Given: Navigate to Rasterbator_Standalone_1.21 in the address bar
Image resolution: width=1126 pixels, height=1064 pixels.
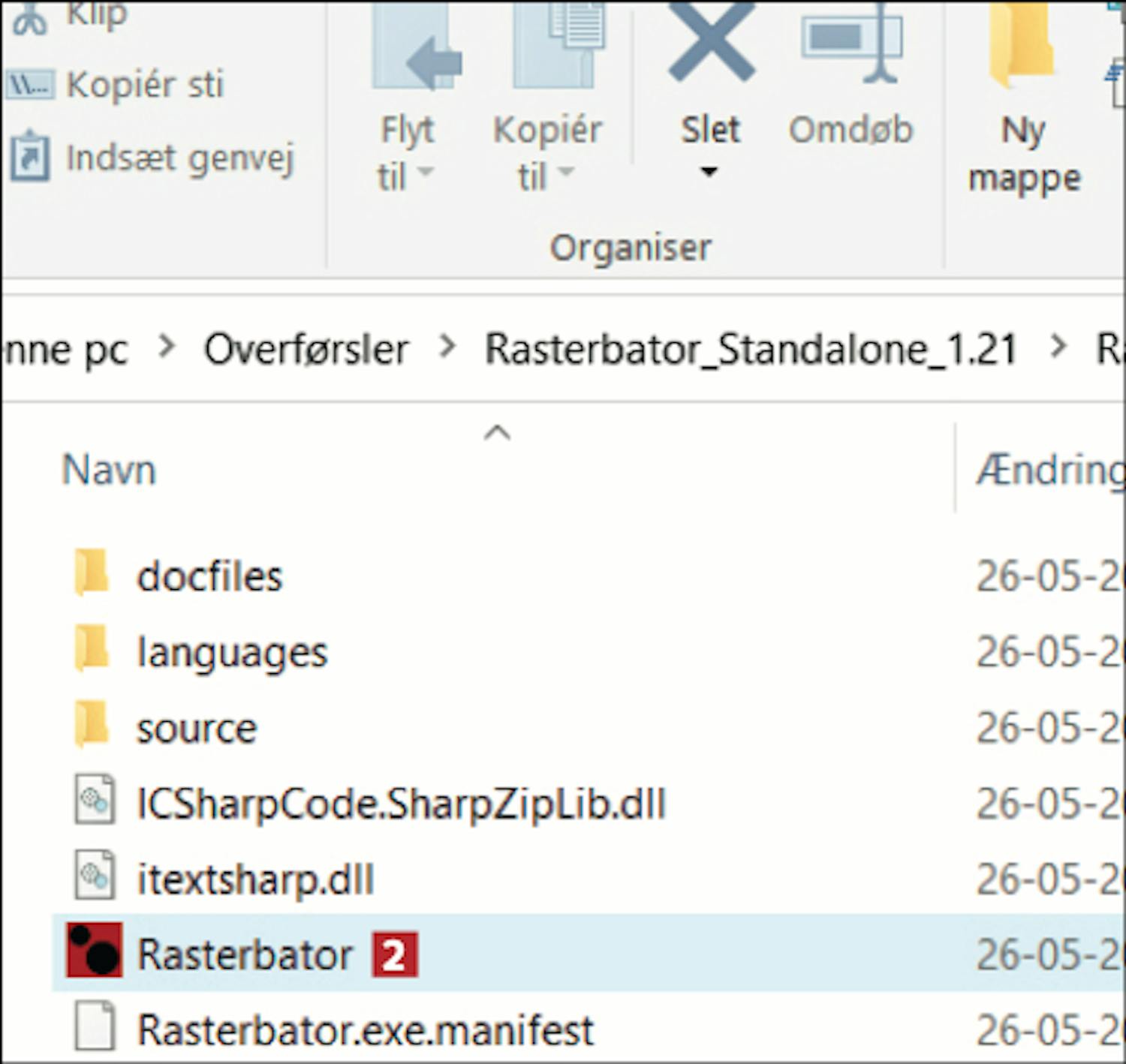Looking at the screenshot, I should coord(751,350).
